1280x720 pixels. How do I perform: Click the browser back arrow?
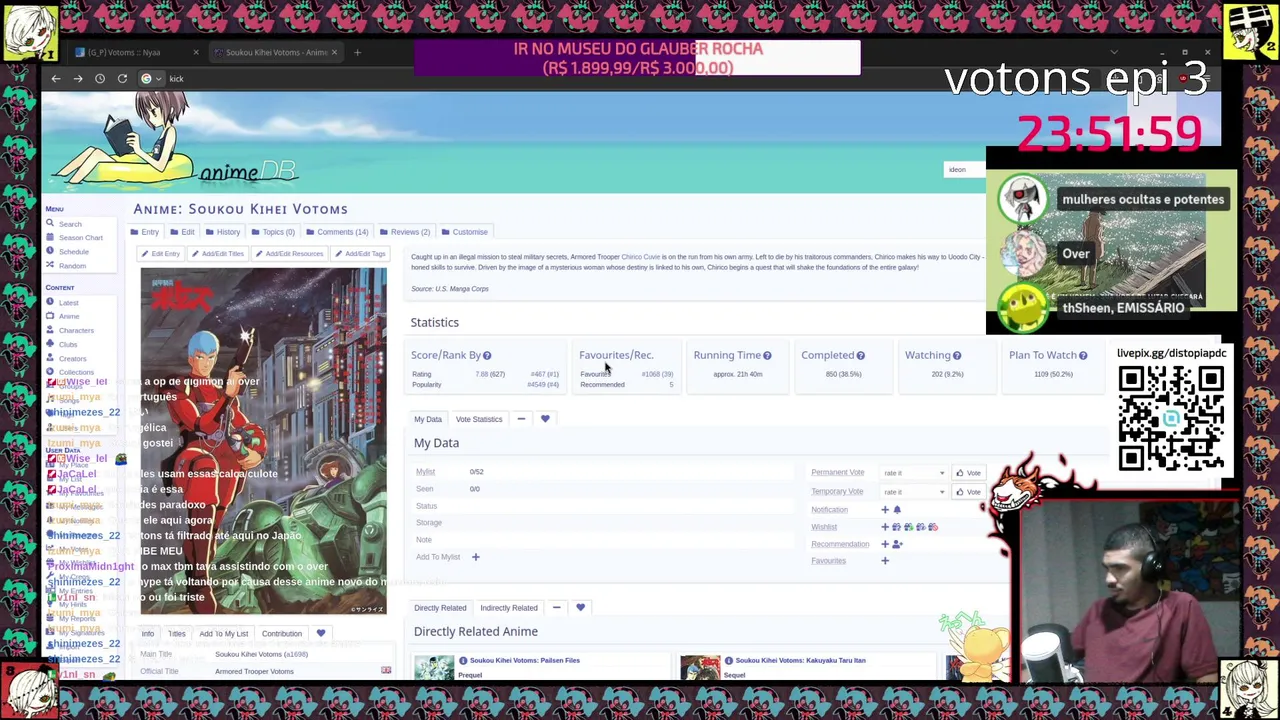[56, 78]
